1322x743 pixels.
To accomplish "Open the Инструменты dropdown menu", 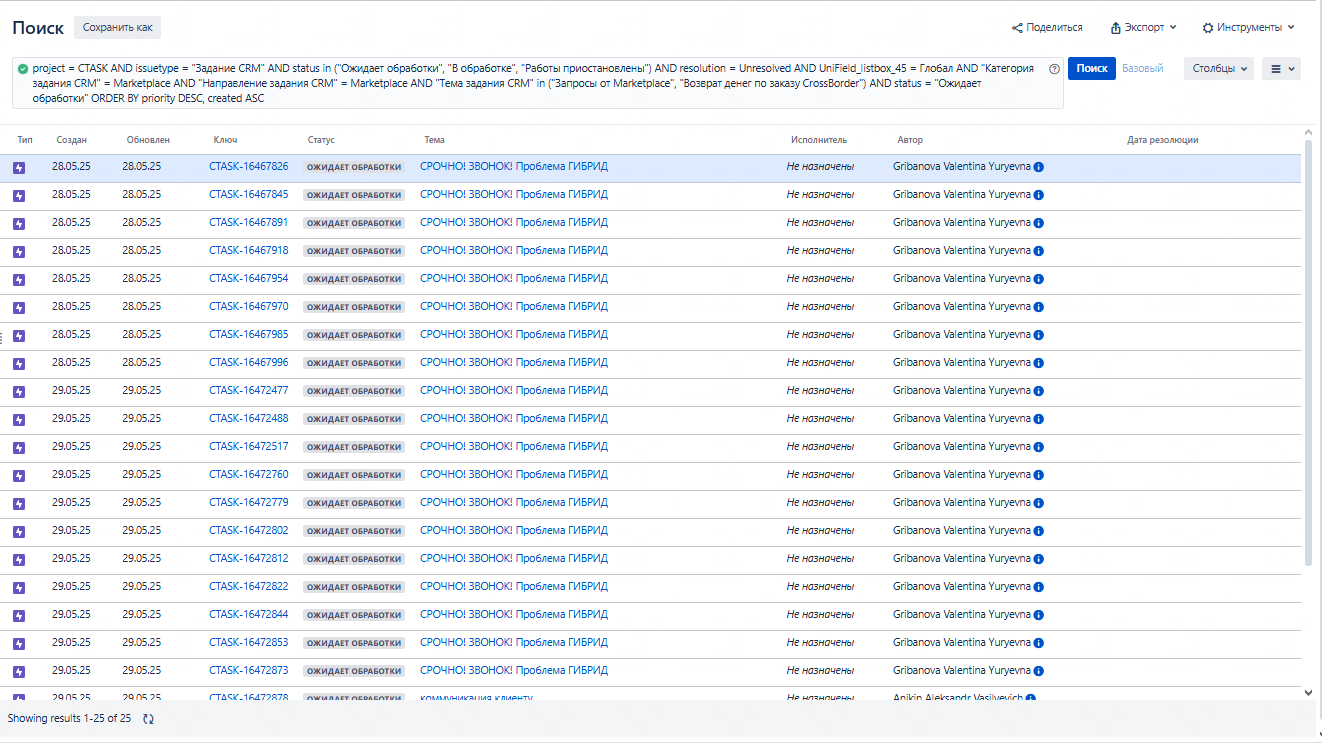I will pos(1248,28).
